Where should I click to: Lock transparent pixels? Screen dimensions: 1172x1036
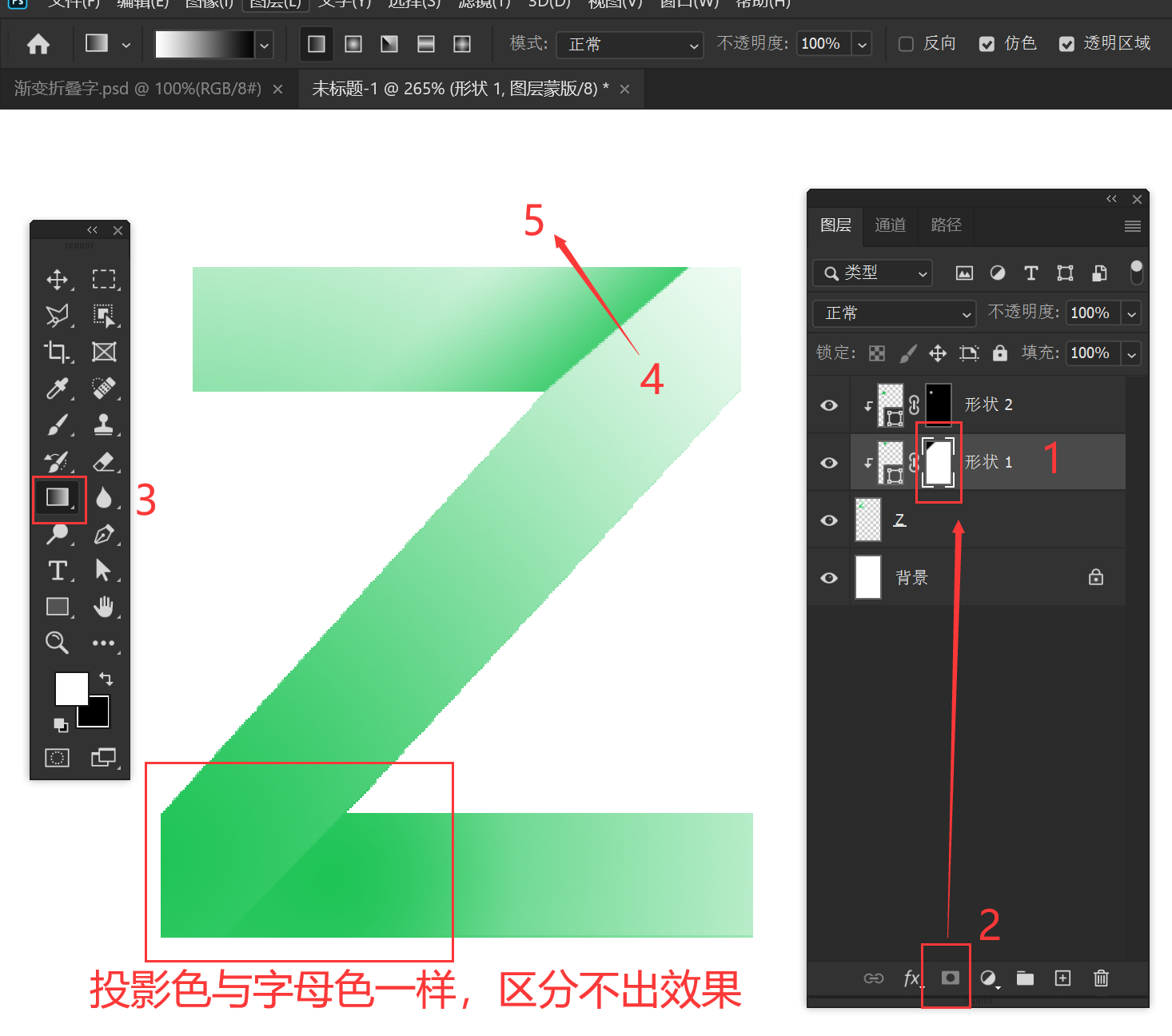tap(877, 353)
